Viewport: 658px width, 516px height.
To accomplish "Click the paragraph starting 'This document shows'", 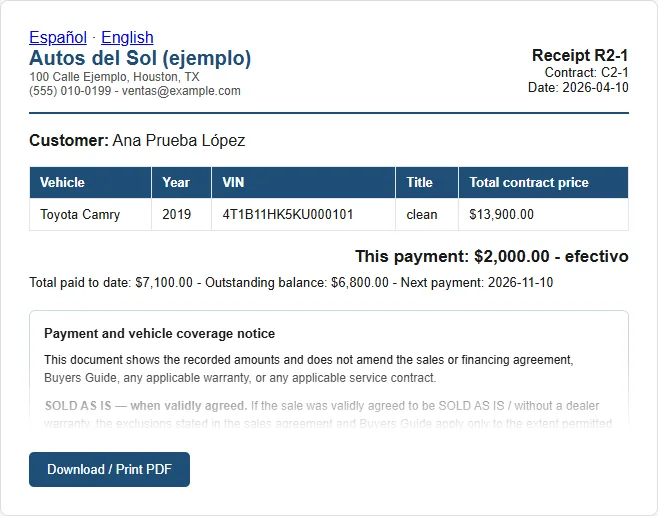I will click(x=309, y=369).
